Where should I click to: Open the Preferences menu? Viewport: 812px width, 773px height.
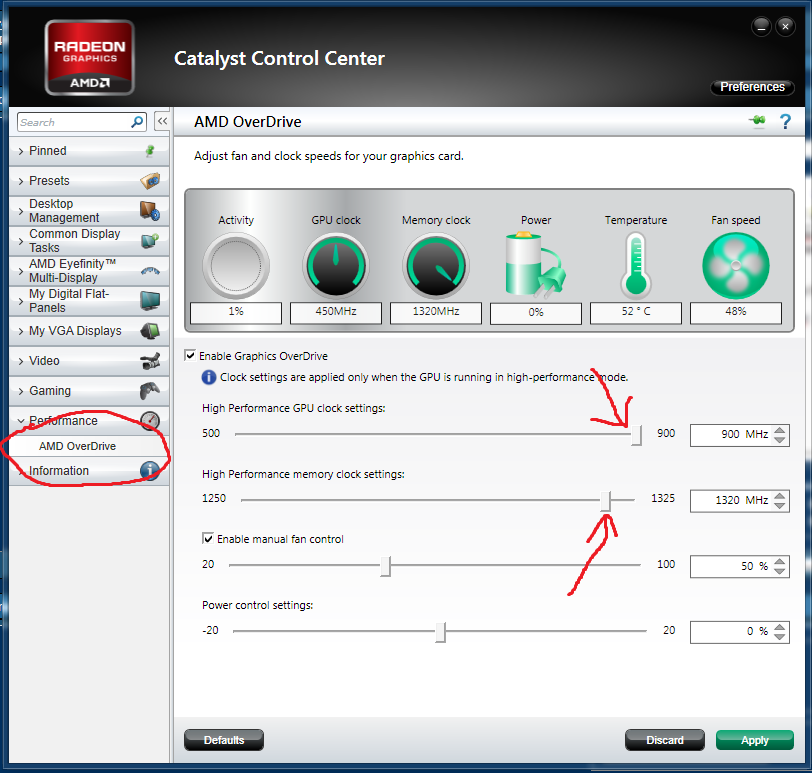tap(752, 86)
